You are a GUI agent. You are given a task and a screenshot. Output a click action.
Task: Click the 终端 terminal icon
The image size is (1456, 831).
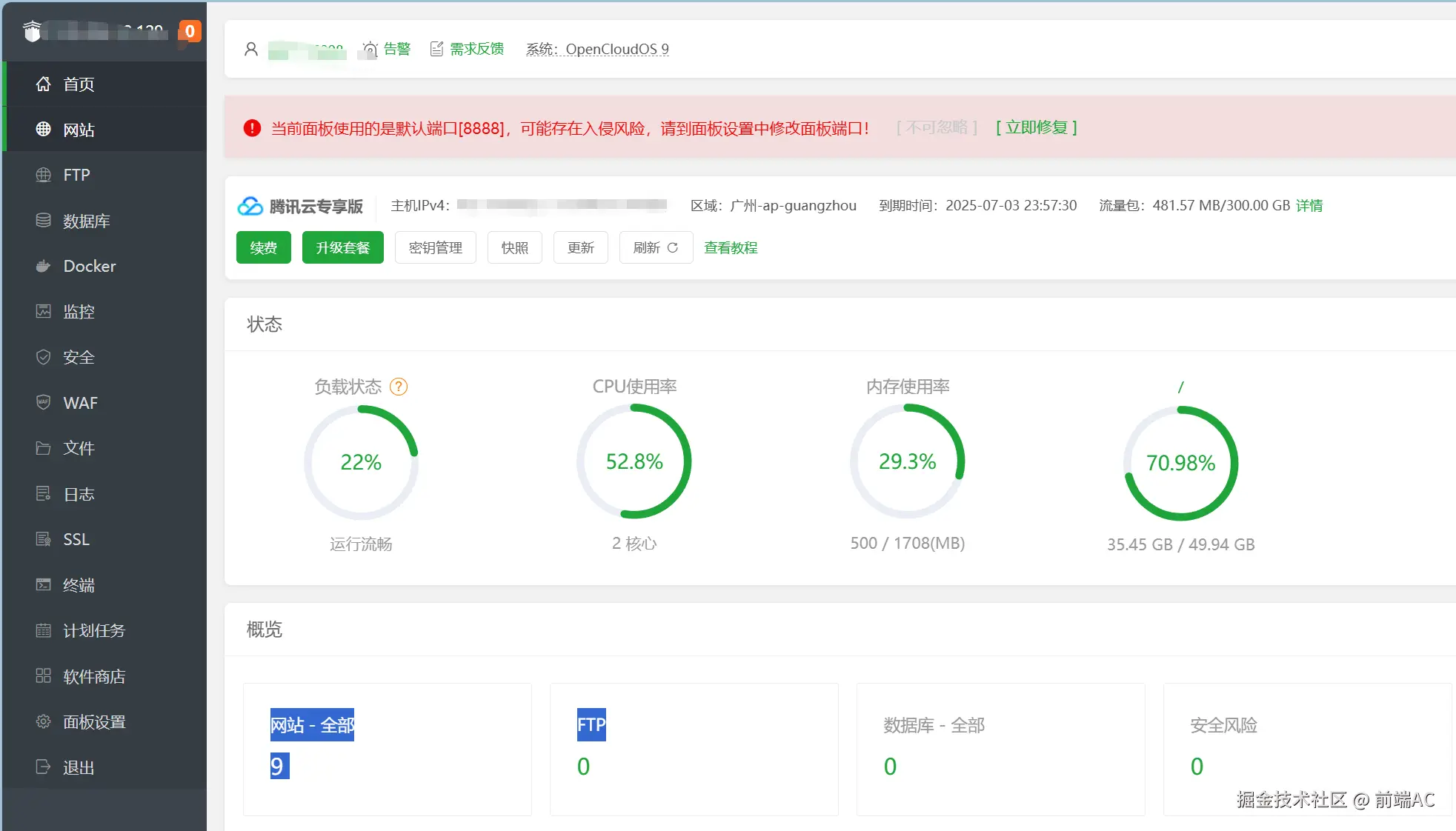[x=44, y=585]
